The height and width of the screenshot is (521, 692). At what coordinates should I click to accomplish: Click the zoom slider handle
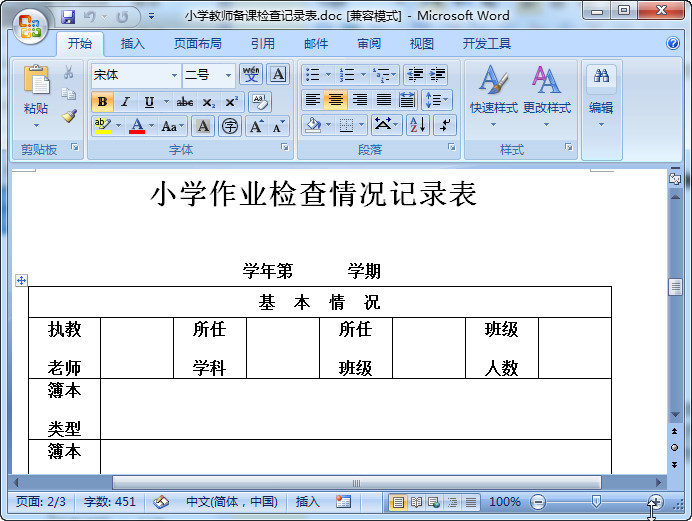596,502
